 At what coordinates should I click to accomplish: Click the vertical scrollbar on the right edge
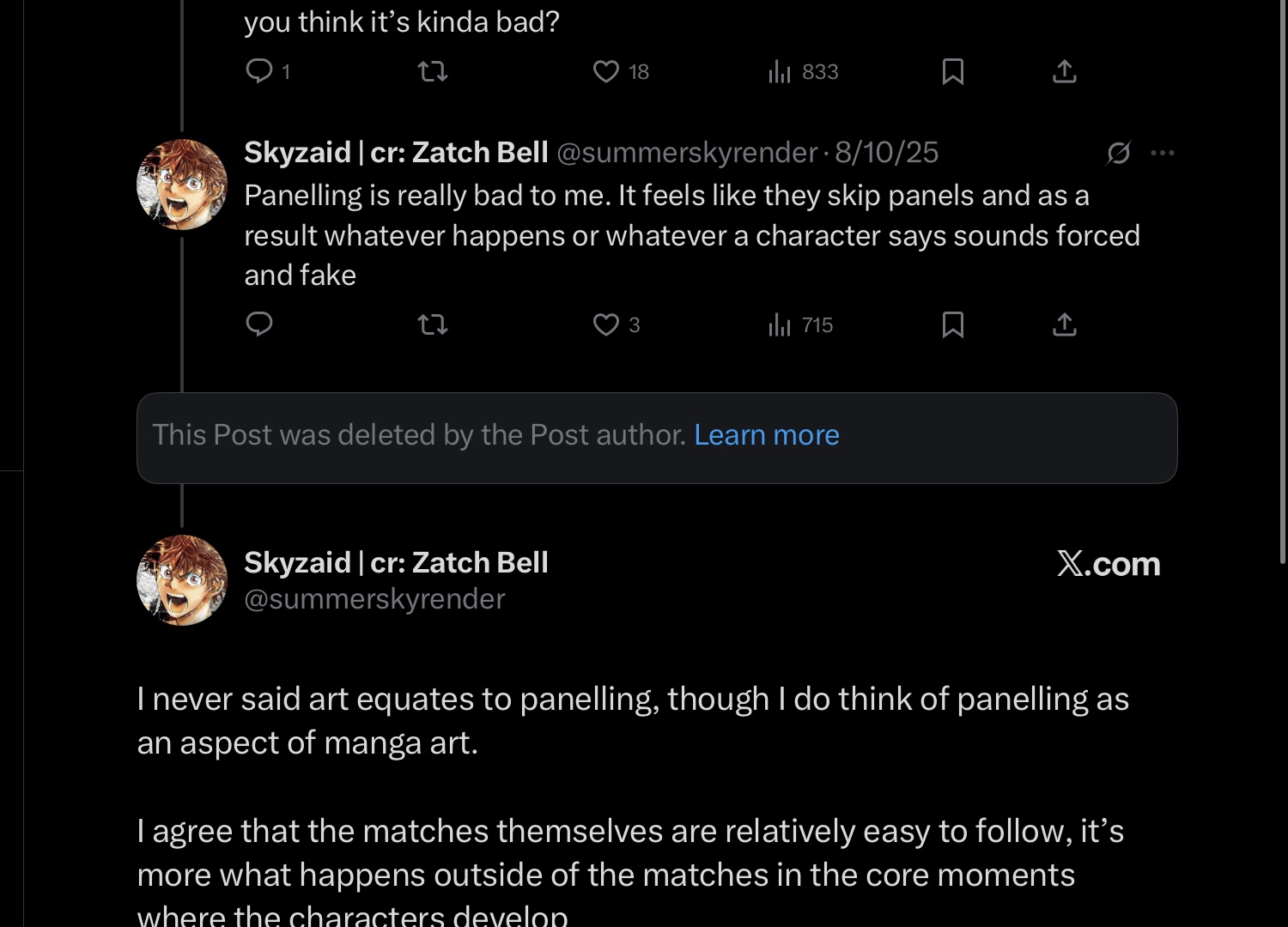click(1283, 283)
